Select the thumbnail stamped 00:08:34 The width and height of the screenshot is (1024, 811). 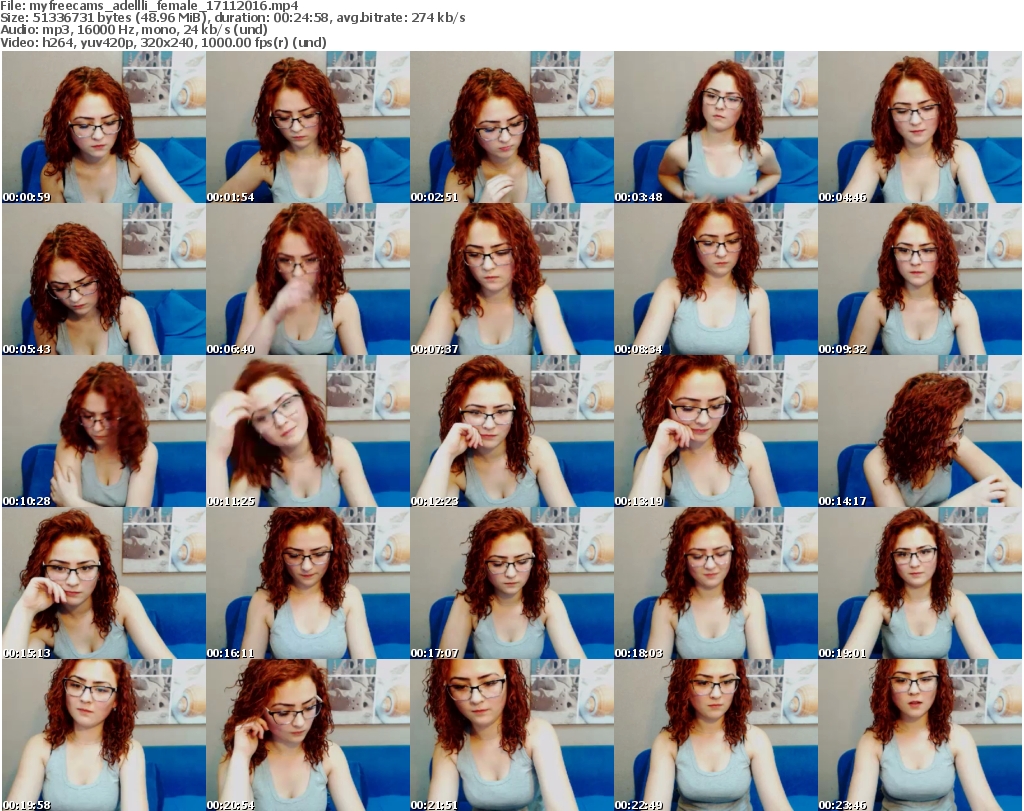pyautogui.click(x=716, y=279)
